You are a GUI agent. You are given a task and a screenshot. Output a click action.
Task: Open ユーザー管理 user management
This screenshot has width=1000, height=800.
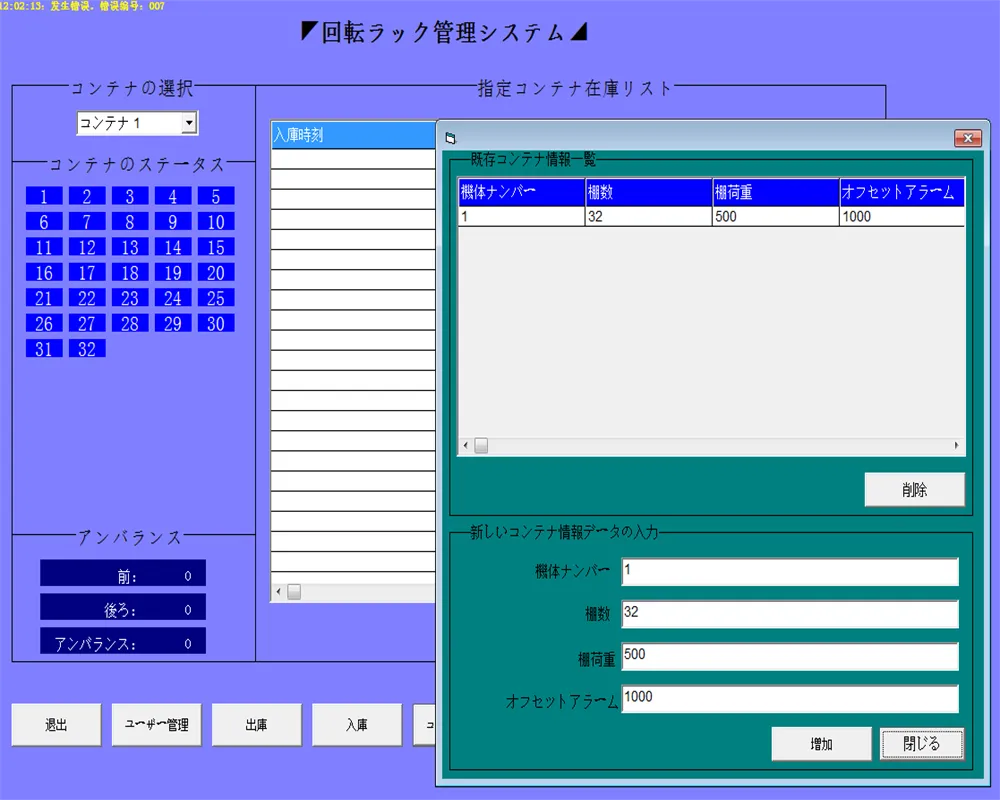point(156,725)
